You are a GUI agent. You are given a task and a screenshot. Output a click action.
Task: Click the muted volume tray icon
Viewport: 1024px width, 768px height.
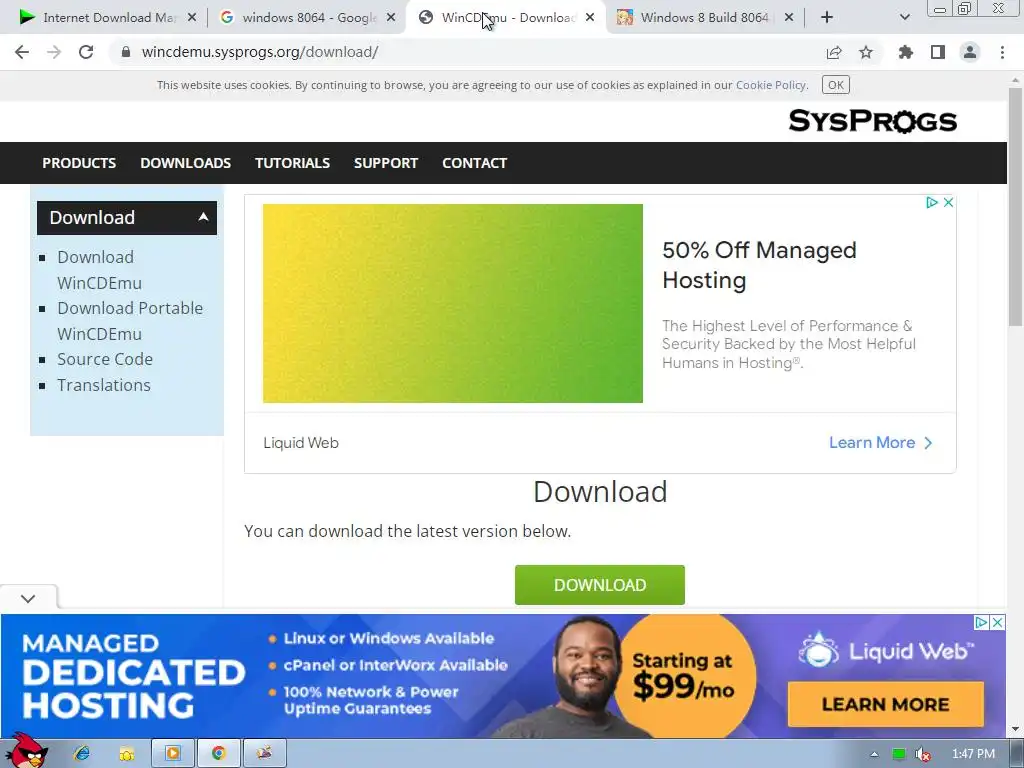point(923,754)
